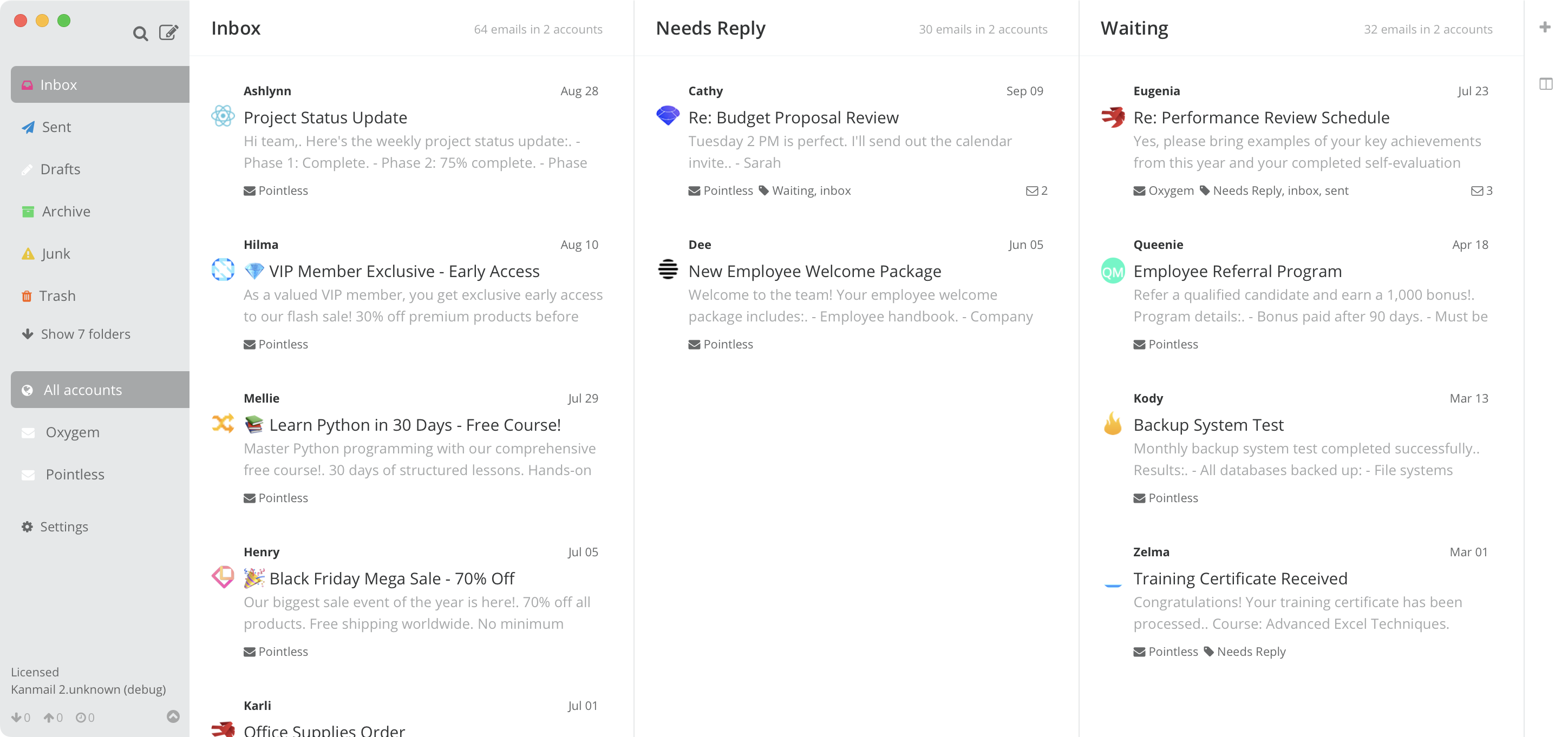Enable the All accounts filter
The width and height of the screenshot is (1568, 737).
pyautogui.click(x=82, y=389)
